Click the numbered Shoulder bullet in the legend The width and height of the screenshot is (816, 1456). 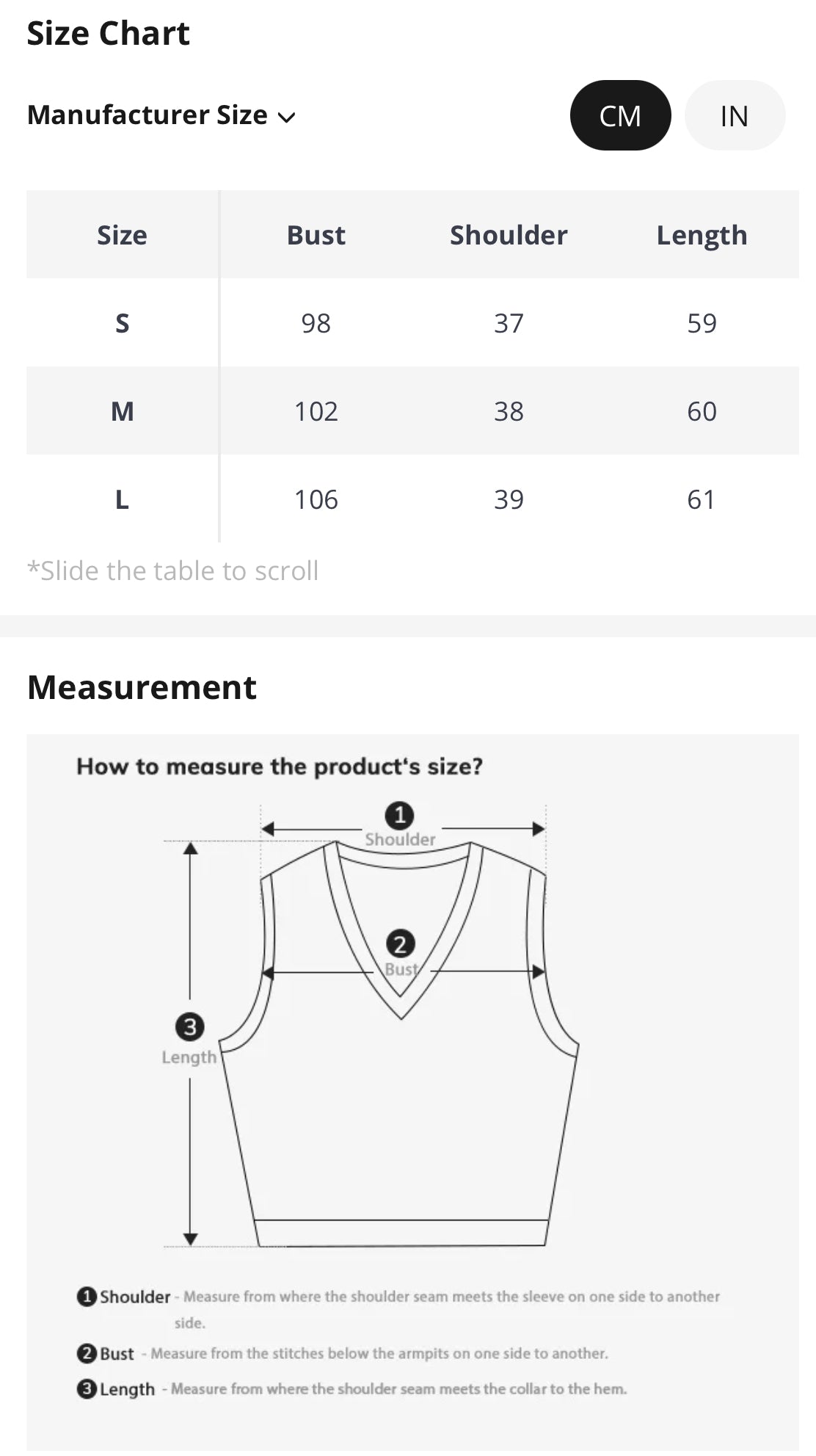point(87,1297)
